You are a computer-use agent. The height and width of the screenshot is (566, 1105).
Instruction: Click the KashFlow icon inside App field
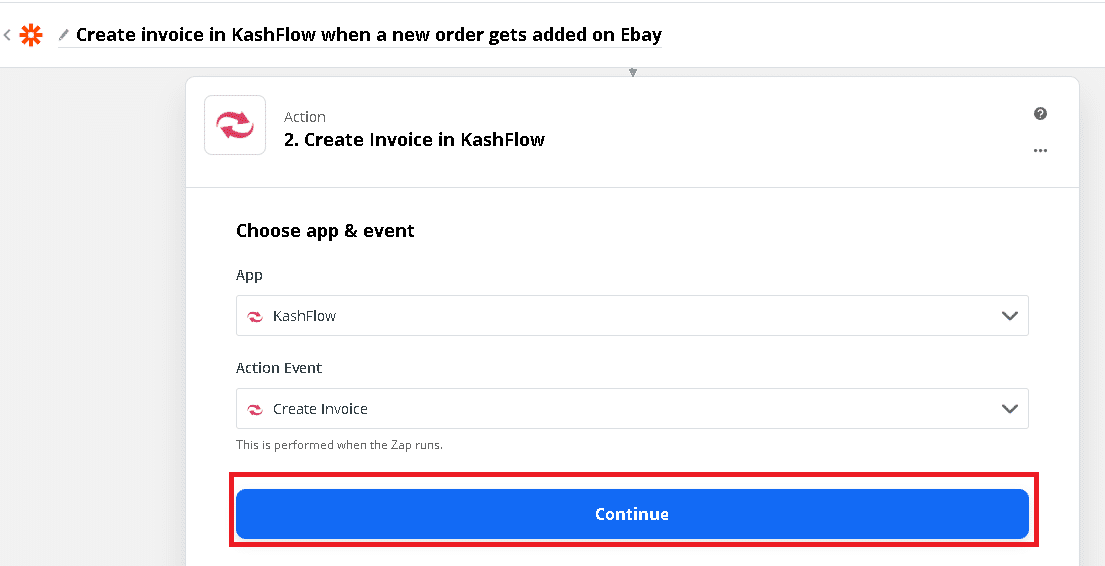[x=255, y=316]
